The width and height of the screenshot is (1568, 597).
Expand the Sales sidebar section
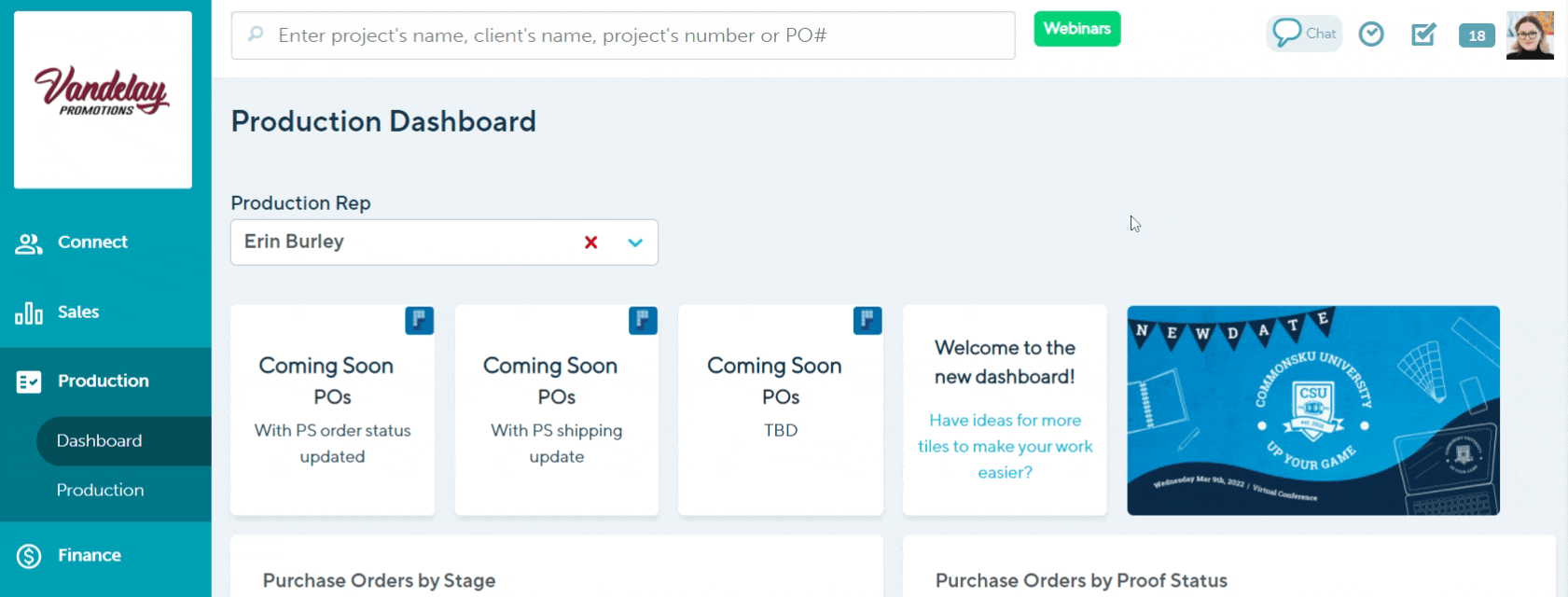pyautogui.click(x=78, y=312)
